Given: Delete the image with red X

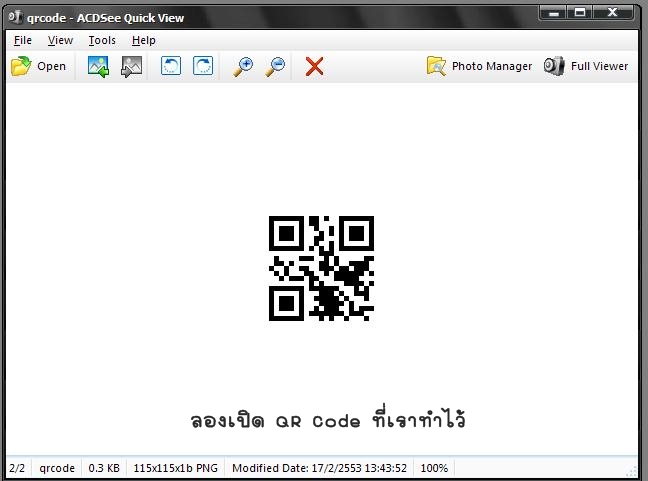Looking at the screenshot, I should pyautogui.click(x=314, y=67).
